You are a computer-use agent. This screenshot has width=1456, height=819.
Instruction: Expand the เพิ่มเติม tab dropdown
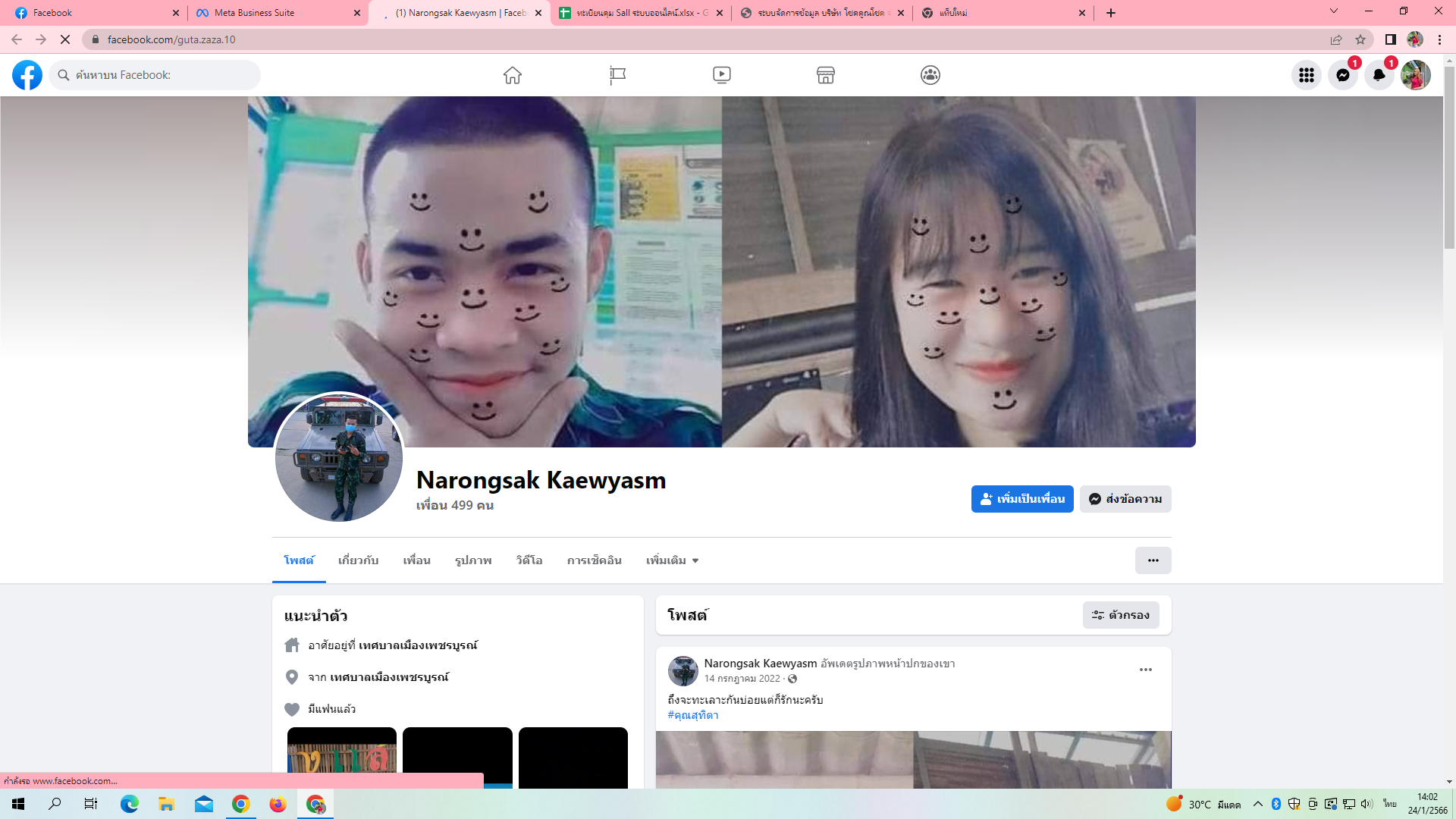672,560
